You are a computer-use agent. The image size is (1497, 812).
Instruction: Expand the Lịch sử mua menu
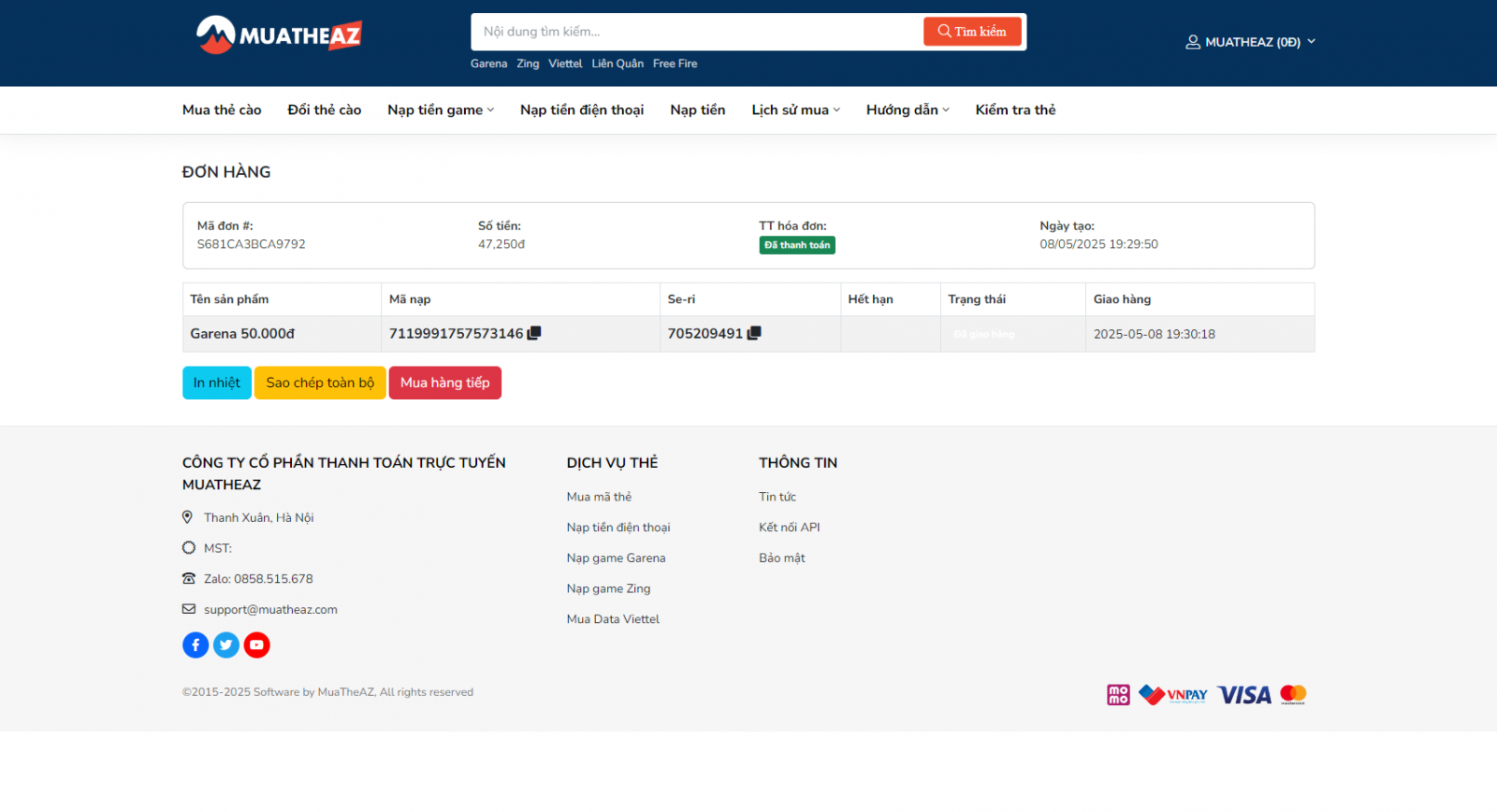(x=796, y=110)
